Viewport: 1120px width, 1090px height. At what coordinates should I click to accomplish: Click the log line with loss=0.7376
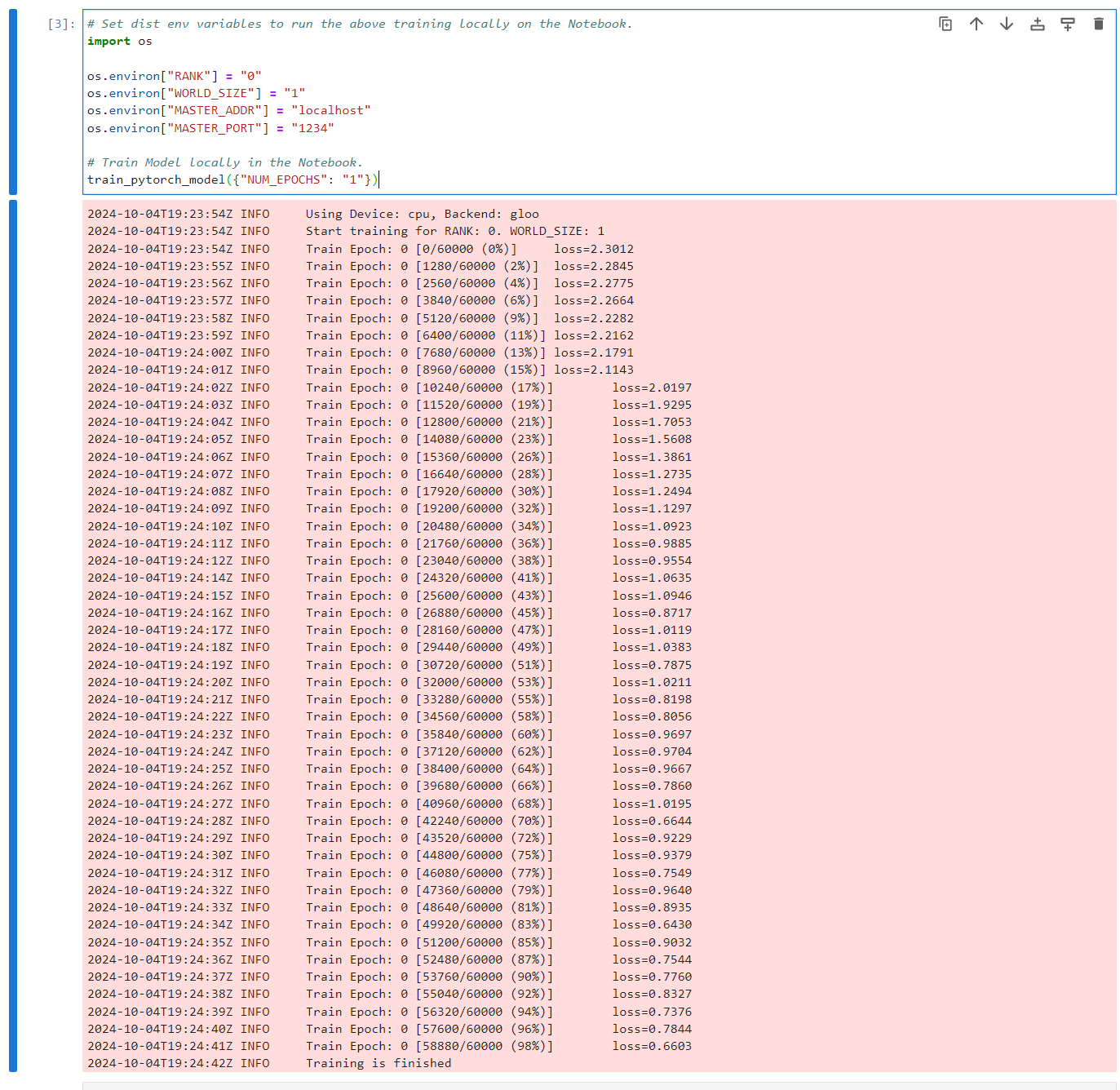tap(390, 1012)
